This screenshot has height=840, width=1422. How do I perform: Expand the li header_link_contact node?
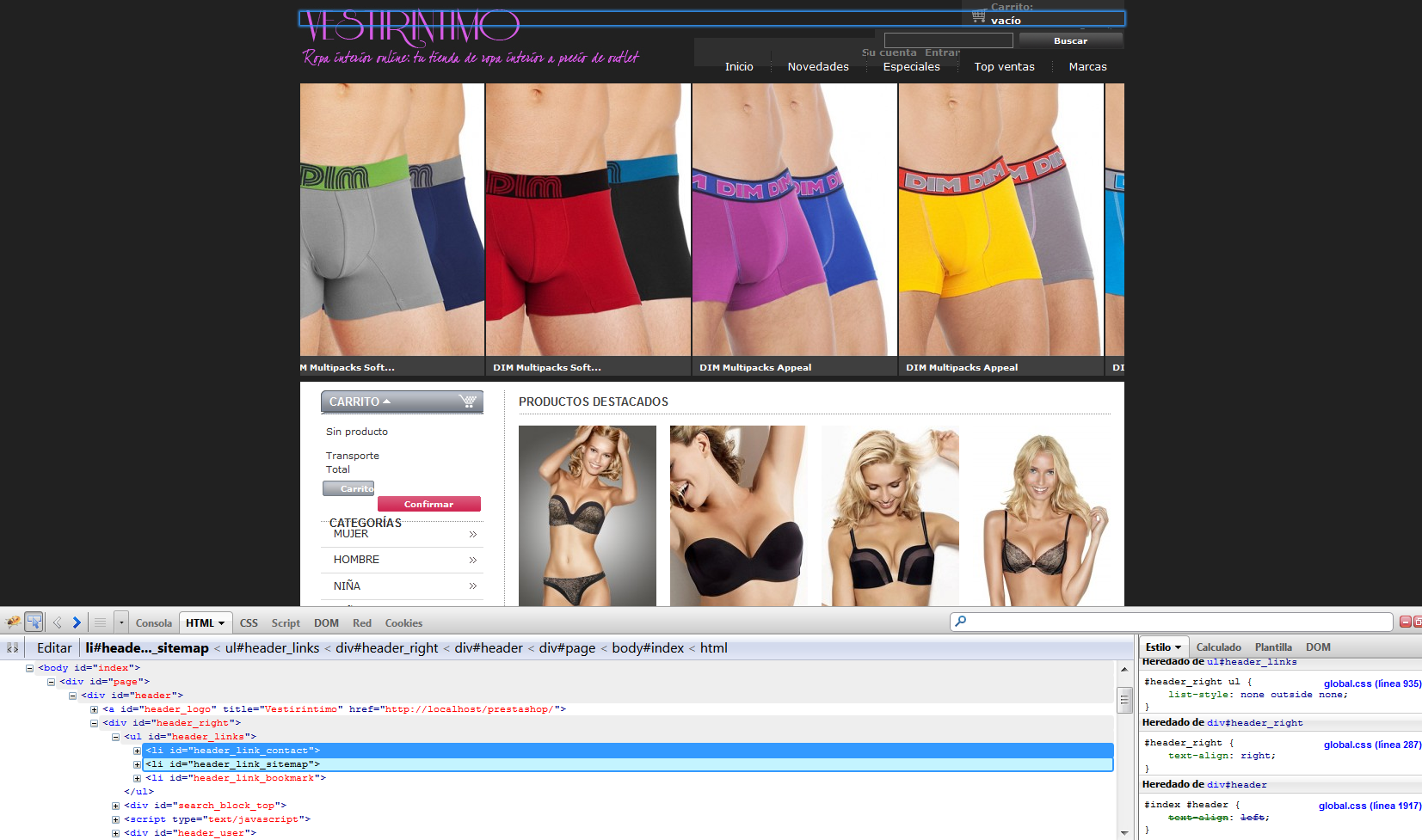coord(137,751)
